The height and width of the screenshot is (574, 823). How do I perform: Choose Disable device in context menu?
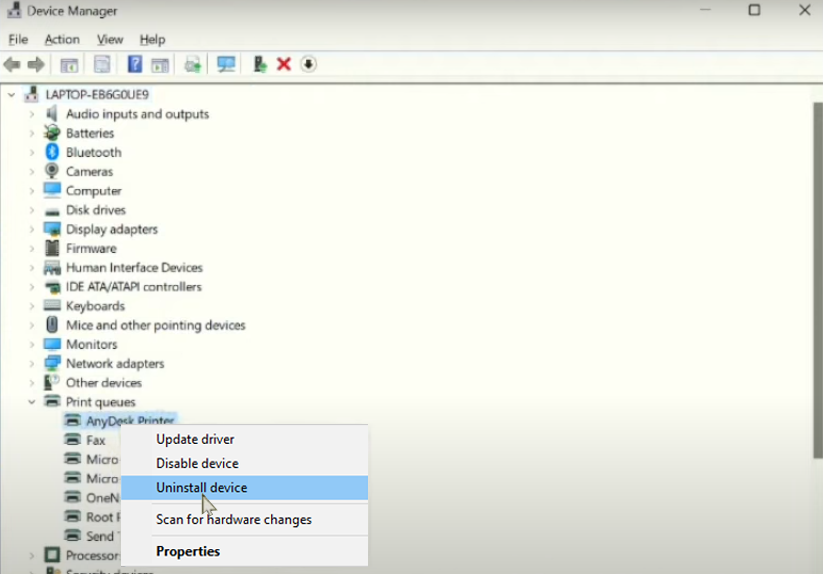[x=244, y=463]
